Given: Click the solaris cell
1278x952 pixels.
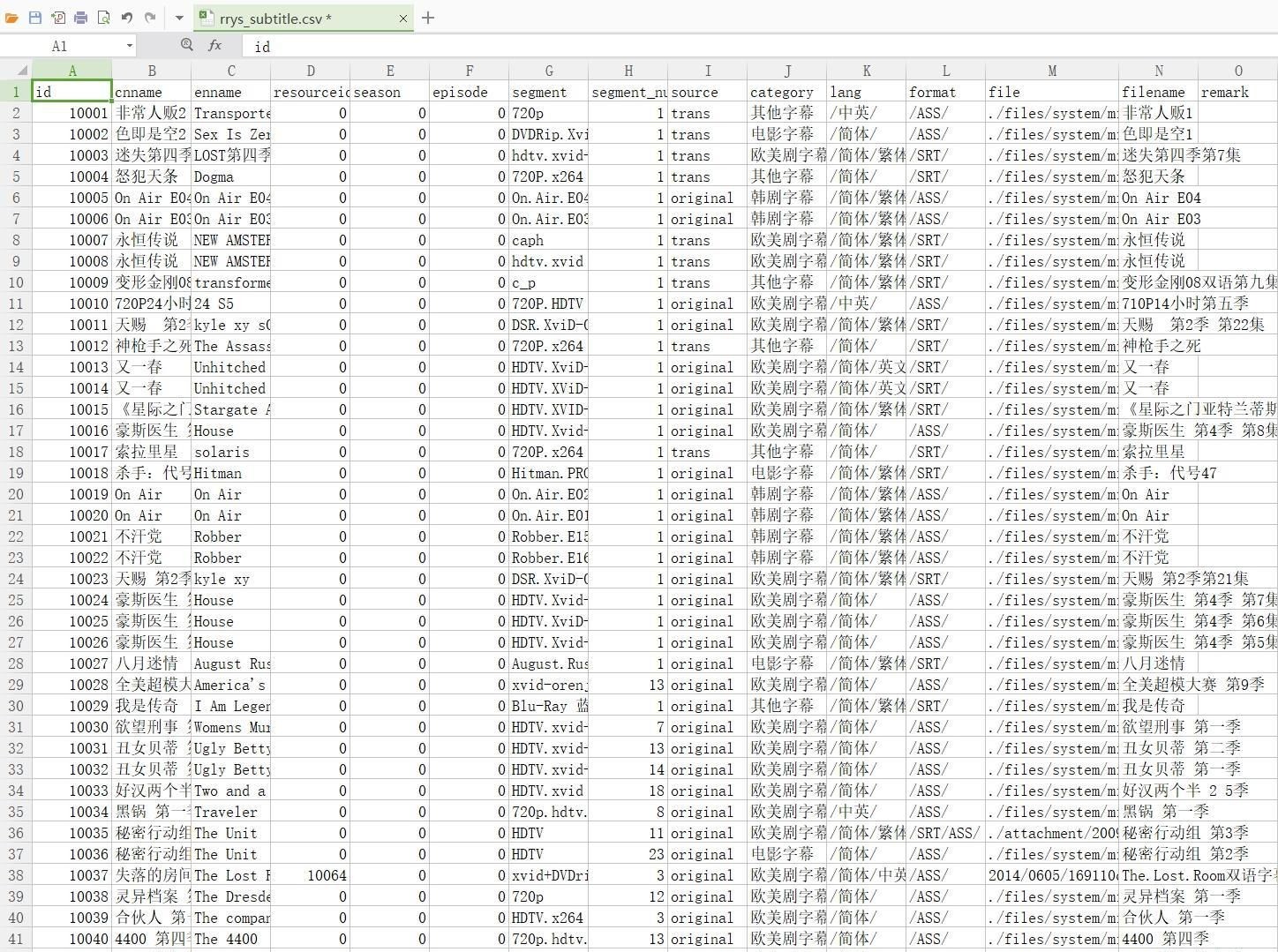Looking at the screenshot, I should (231, 452).
